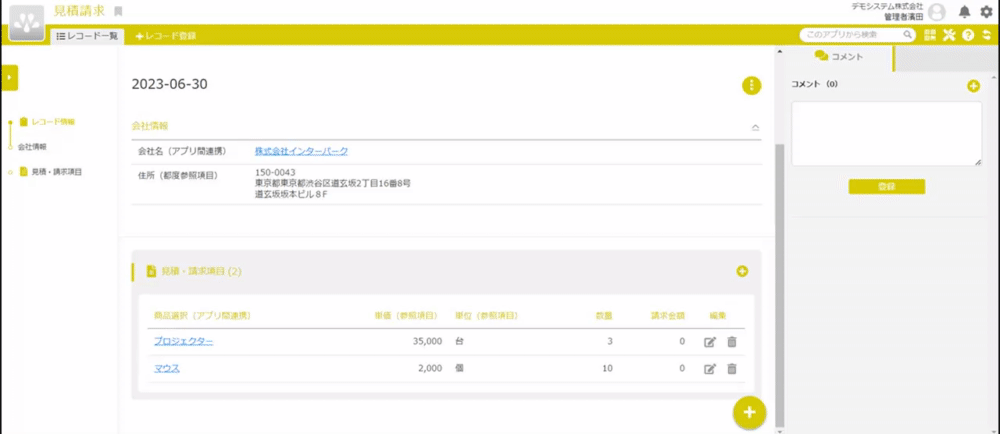Switch to the レコード一覧 tab
This screenshot has height=434, width=1000.
pos(88,36)
